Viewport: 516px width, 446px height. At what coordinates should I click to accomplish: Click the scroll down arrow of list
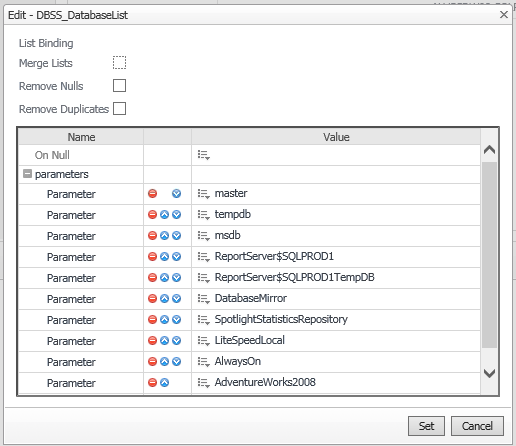pos(489,373)
